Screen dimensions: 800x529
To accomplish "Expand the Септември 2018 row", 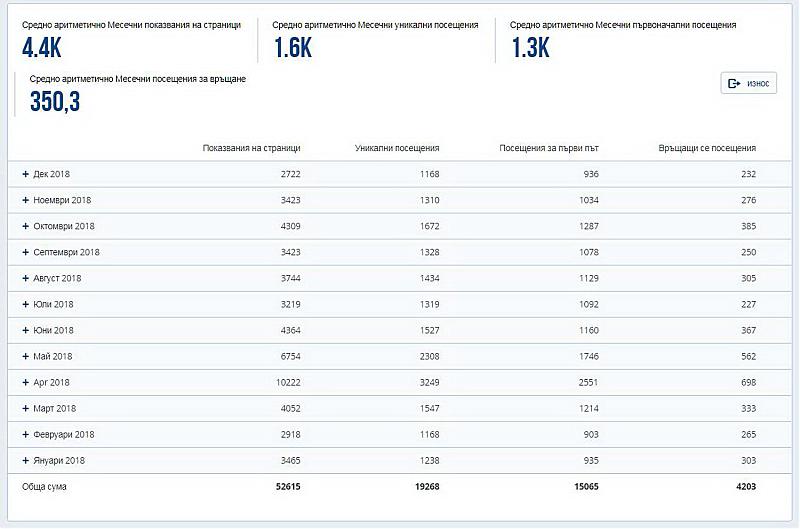I will tap(26, 252).
